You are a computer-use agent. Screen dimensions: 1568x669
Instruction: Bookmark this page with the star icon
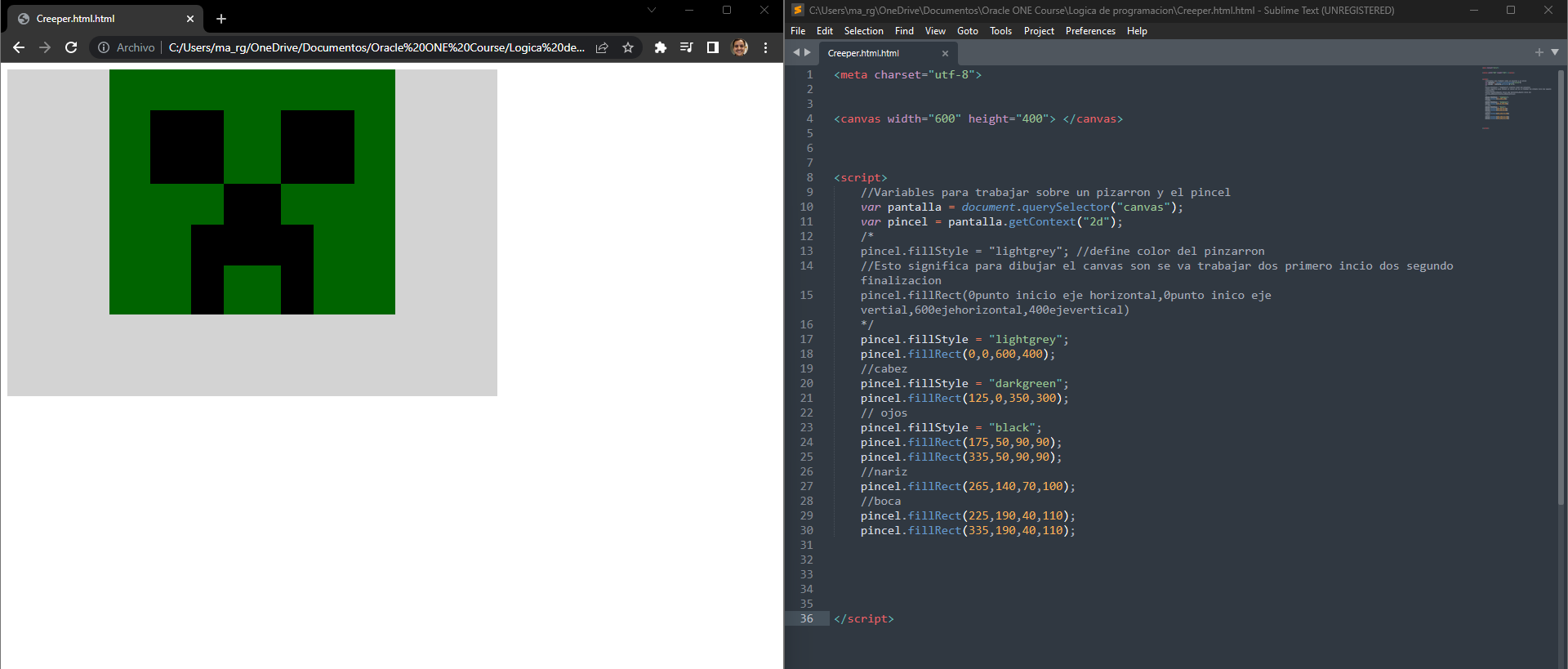tap(628, 47)
